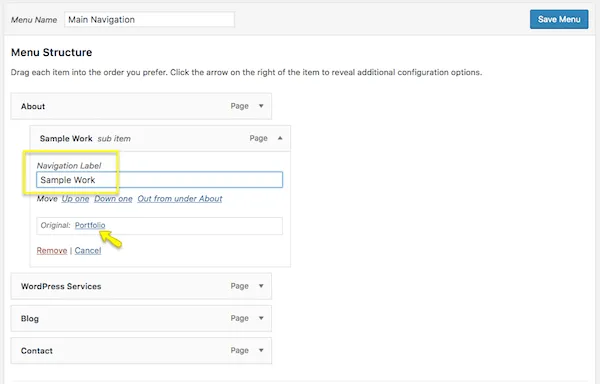Expand the About menu item arrow
Viewport: 600px width, 384px height.
click(x=261, y=106)
